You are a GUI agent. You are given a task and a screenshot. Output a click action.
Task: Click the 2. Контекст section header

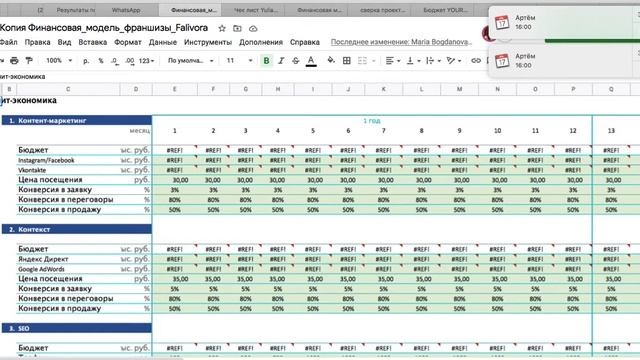[77, 229]
